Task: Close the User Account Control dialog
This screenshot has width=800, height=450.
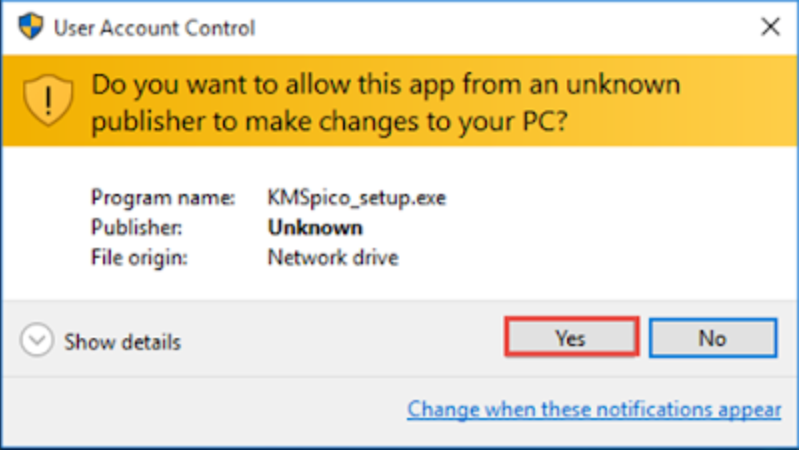Action: pos(770,27)
